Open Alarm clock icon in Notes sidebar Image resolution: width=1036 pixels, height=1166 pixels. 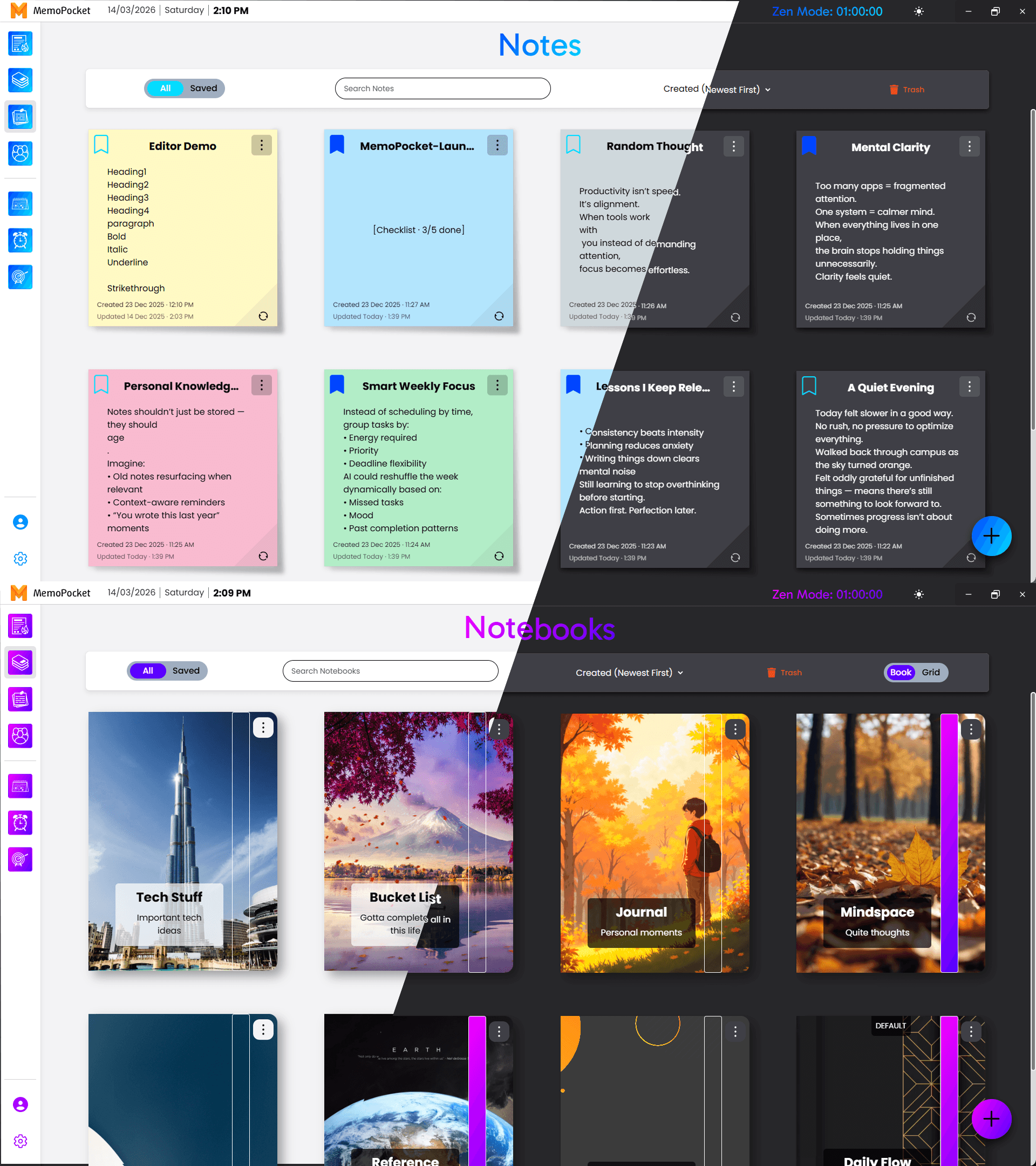pyautogui.click(x=21, y=240)
